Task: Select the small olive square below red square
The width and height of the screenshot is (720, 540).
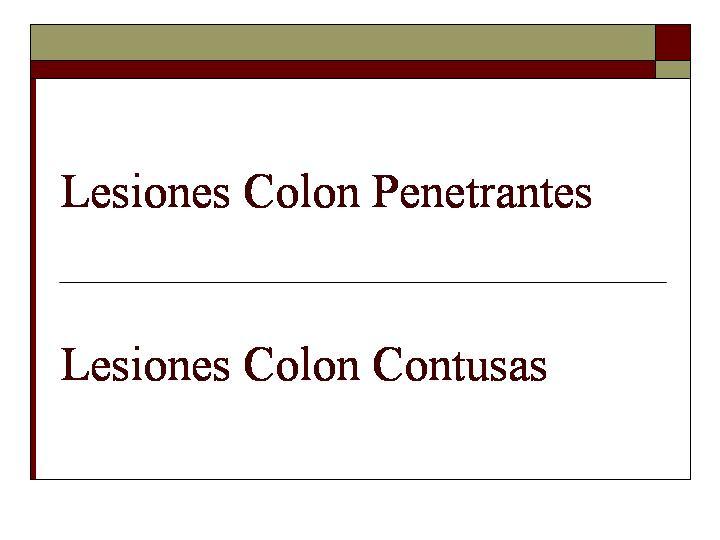Action: [673, 70]
